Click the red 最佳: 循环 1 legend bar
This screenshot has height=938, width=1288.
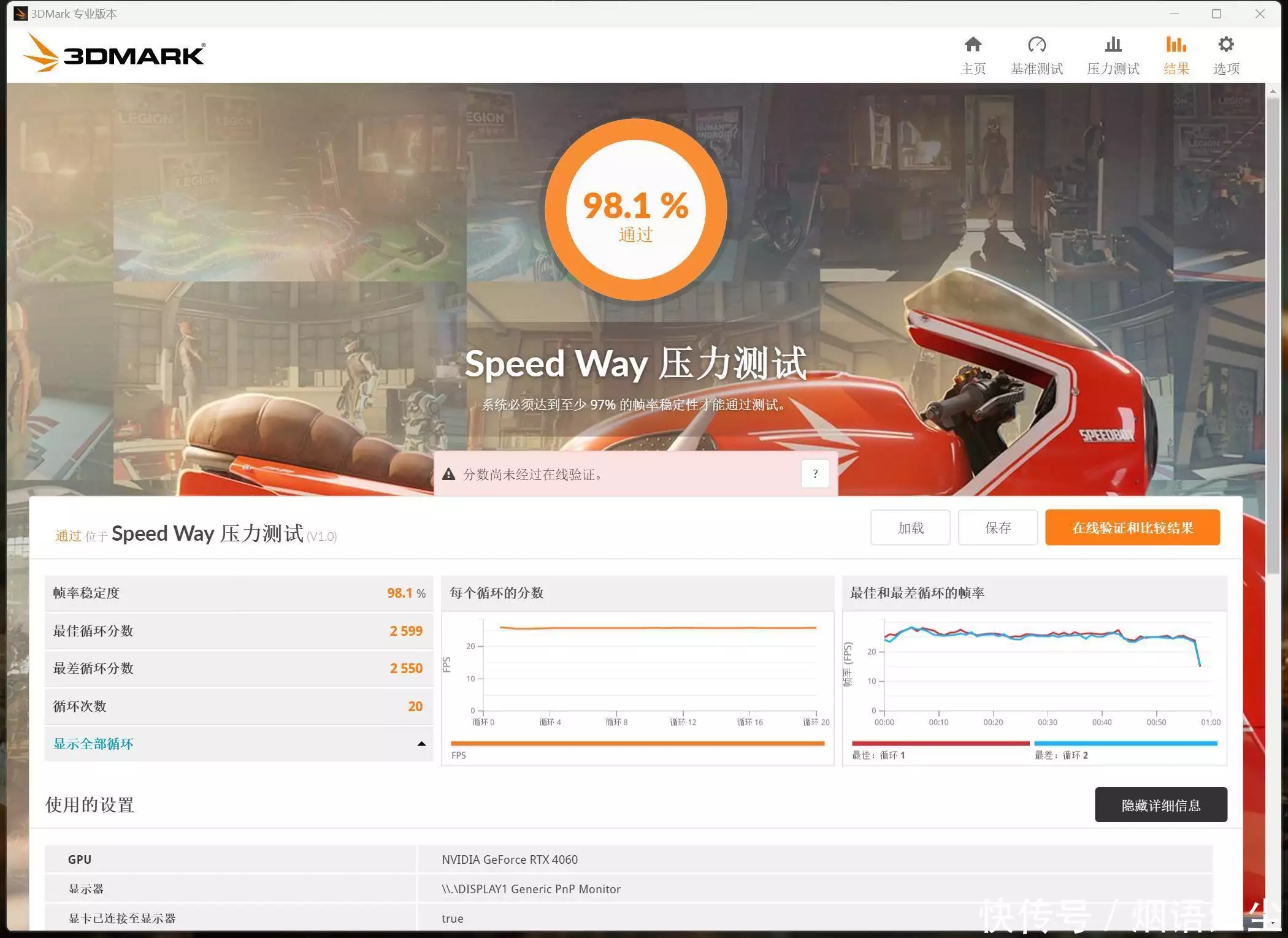[940, 744]
